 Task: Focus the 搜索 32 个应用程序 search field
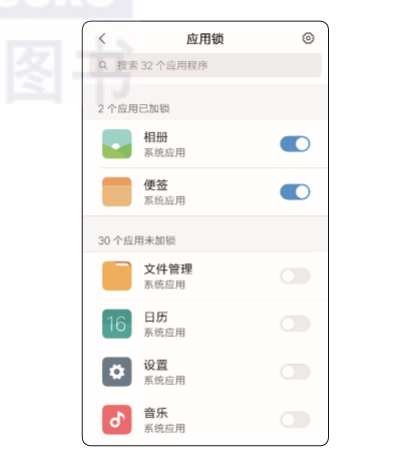(x=205, y=65)
